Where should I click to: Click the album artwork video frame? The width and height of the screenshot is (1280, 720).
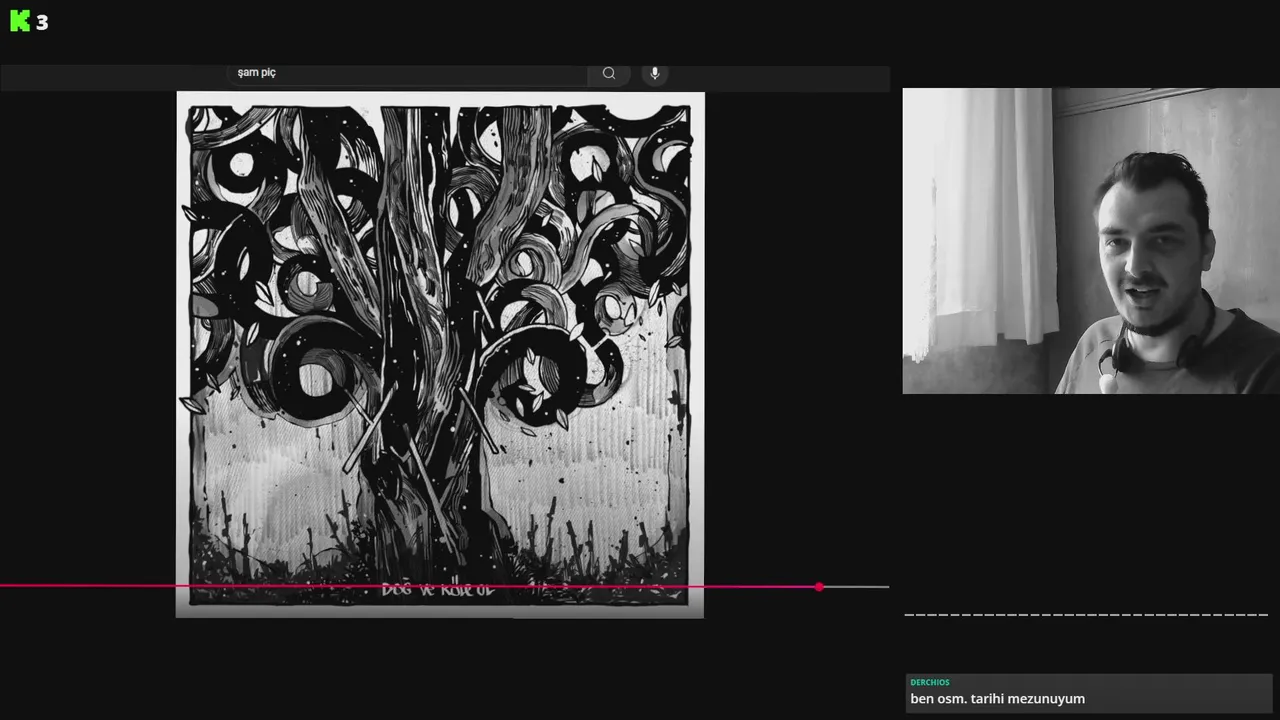click(440, 354)
